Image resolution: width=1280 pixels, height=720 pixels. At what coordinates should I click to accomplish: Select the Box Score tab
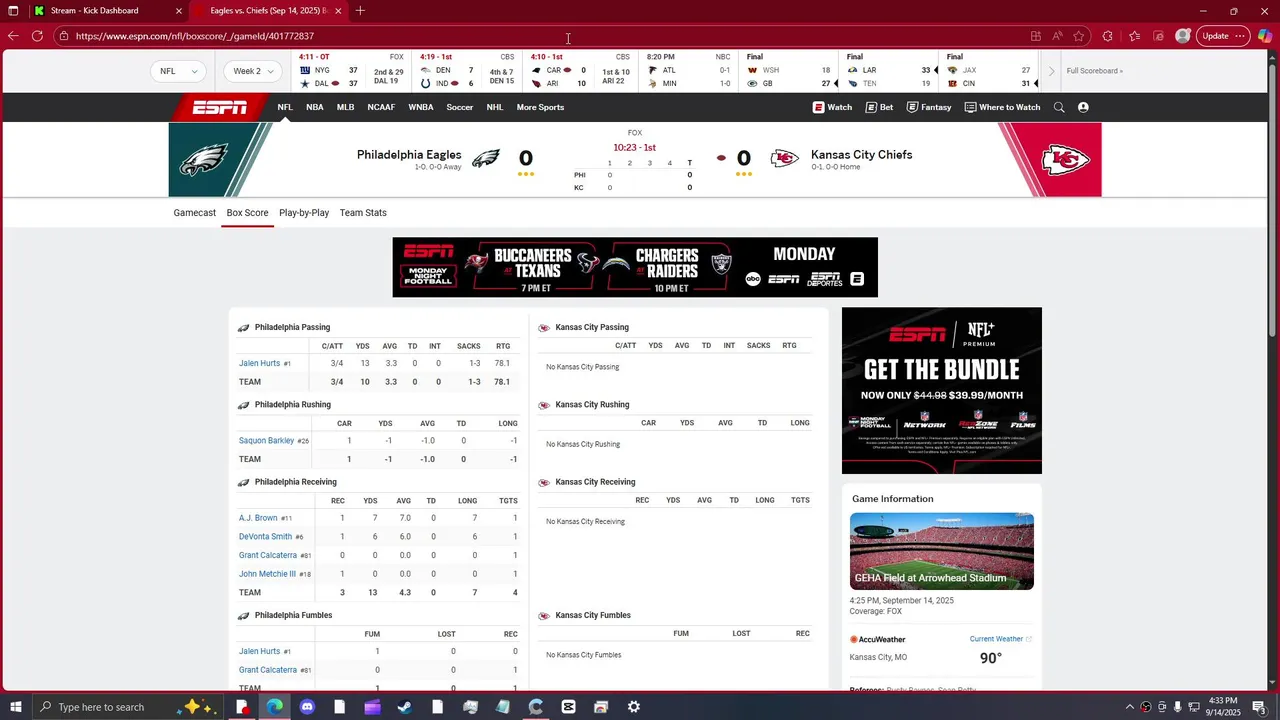(x=247, y=213)
